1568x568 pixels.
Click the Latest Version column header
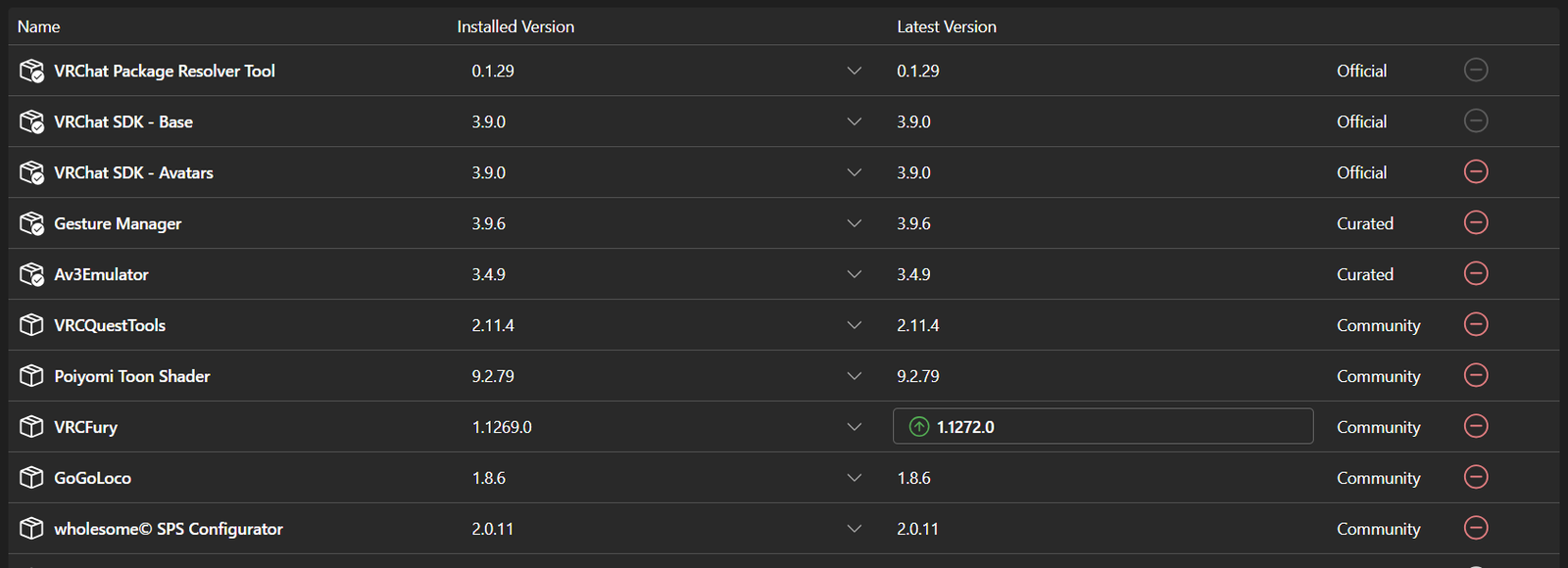[x=946, y=26]
